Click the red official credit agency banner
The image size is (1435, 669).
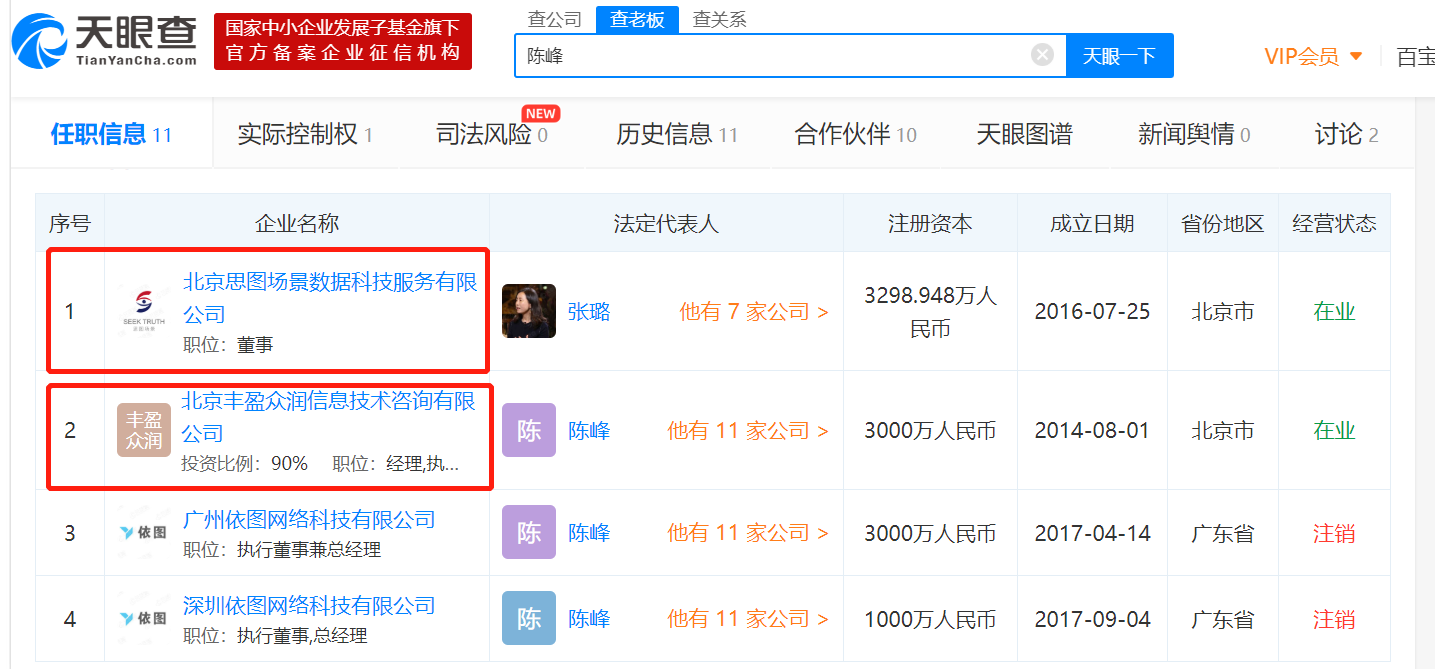(x=343, y=41)
